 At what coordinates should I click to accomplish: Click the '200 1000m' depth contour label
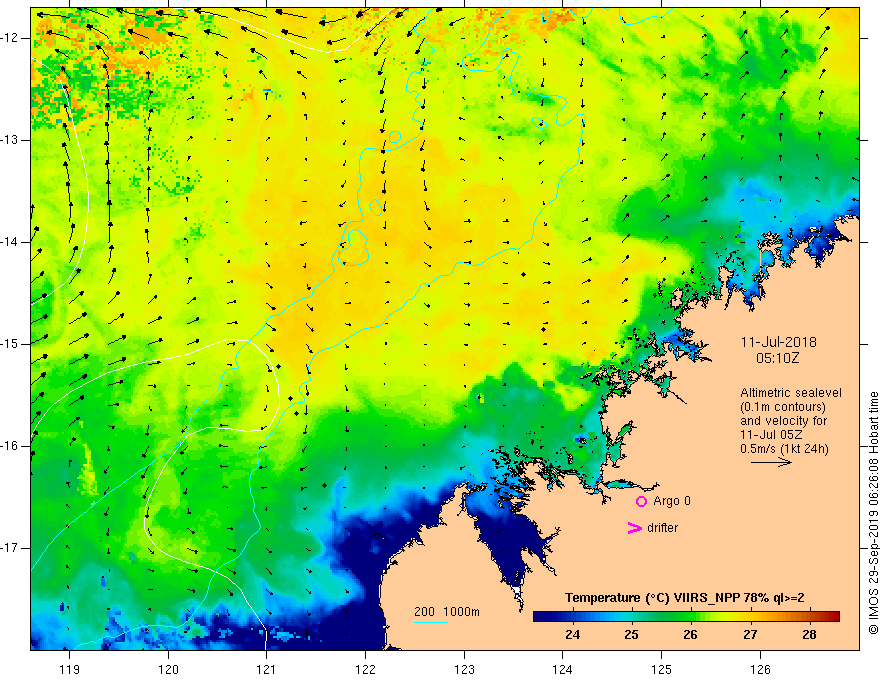point(447,612)
